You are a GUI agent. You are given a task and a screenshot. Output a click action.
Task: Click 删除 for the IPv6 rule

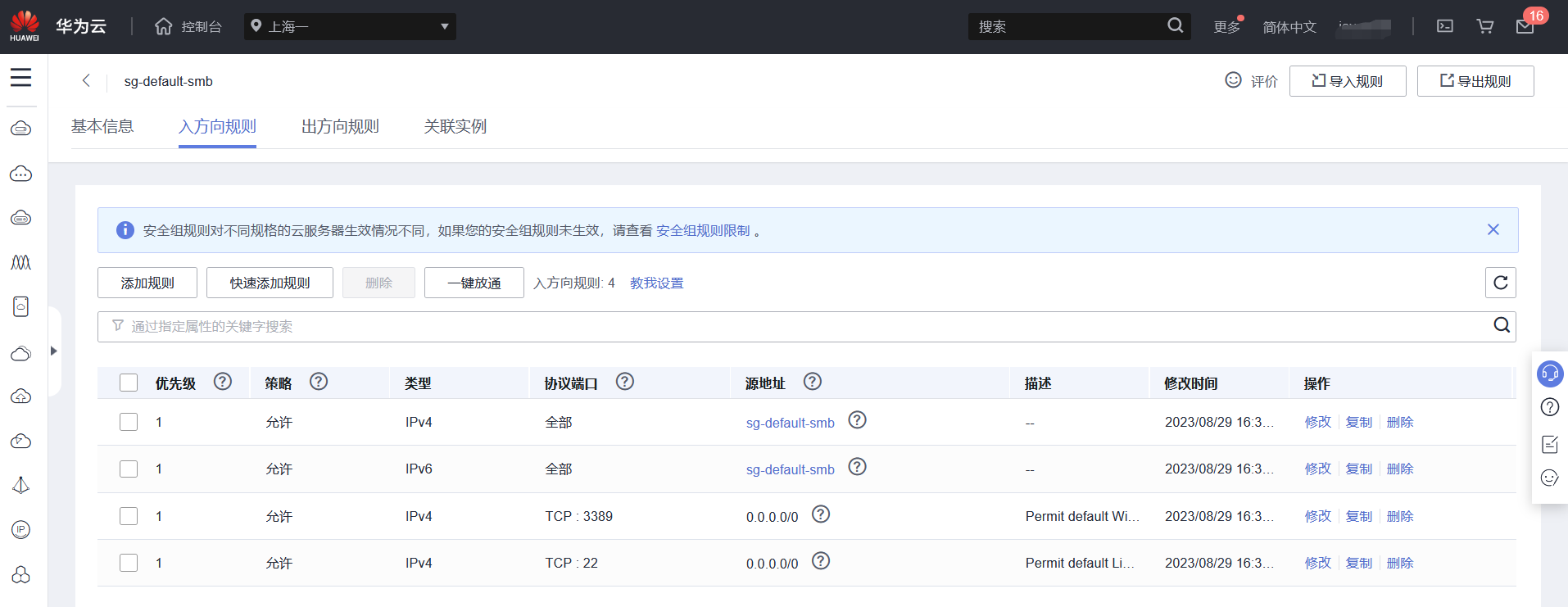tap(1400, 469)
